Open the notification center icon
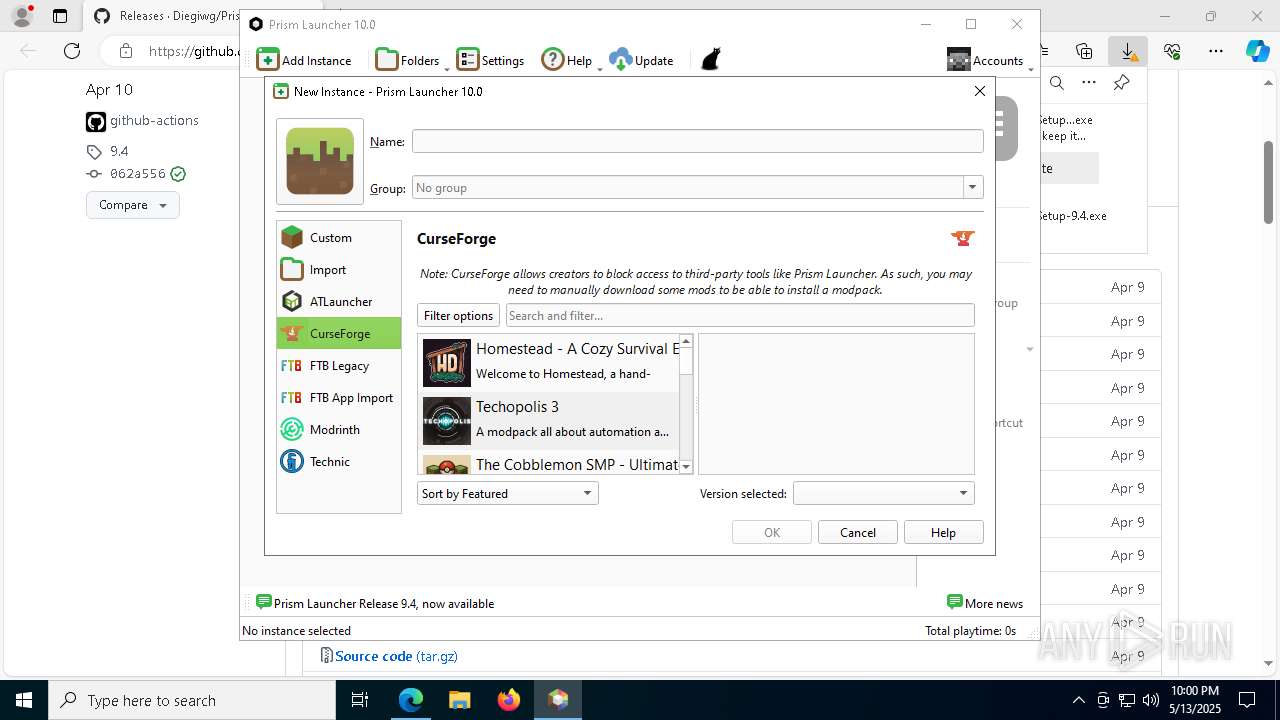This screenshot has height=720, width=1280. [x=1247, y=700]
